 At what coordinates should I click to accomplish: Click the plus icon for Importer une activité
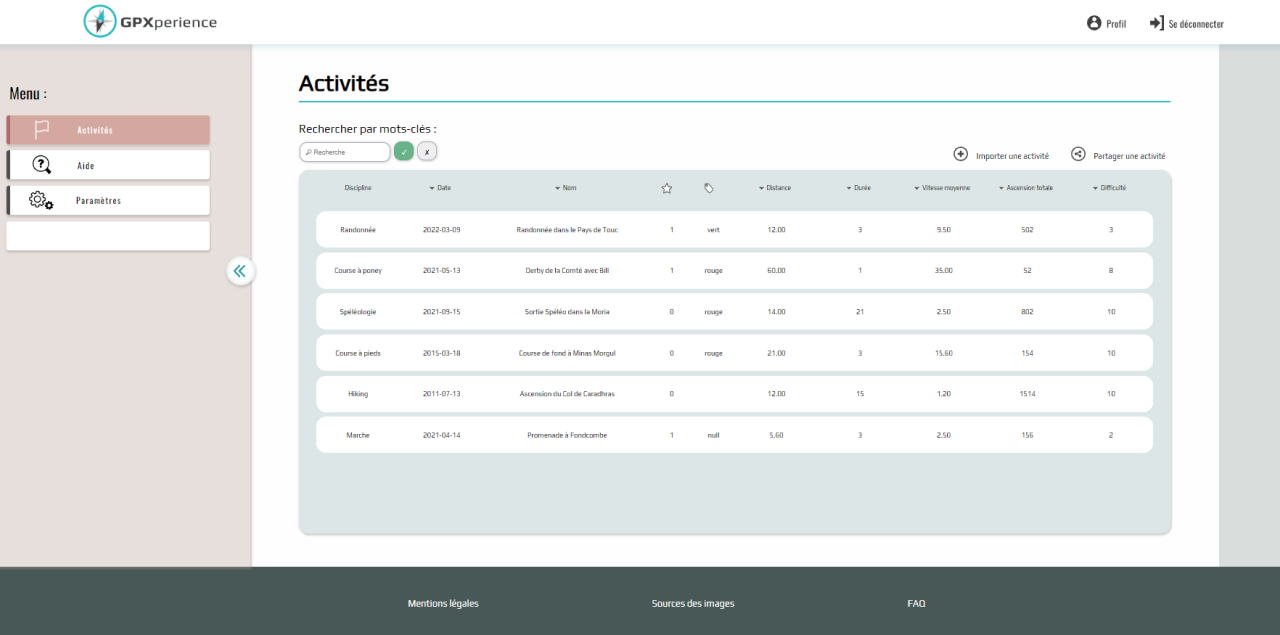[x=961, y=154]
